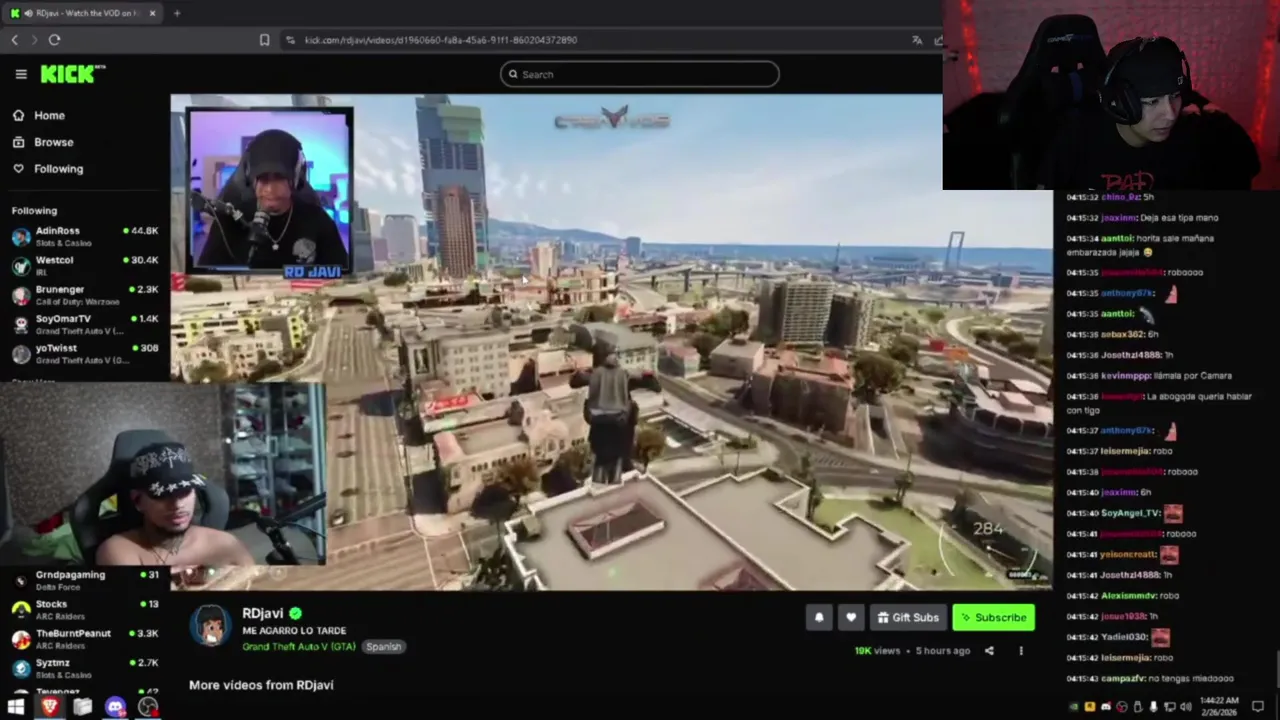
Task: Close the RDjavi VOD browser tab
Action: tap(152, 13)
